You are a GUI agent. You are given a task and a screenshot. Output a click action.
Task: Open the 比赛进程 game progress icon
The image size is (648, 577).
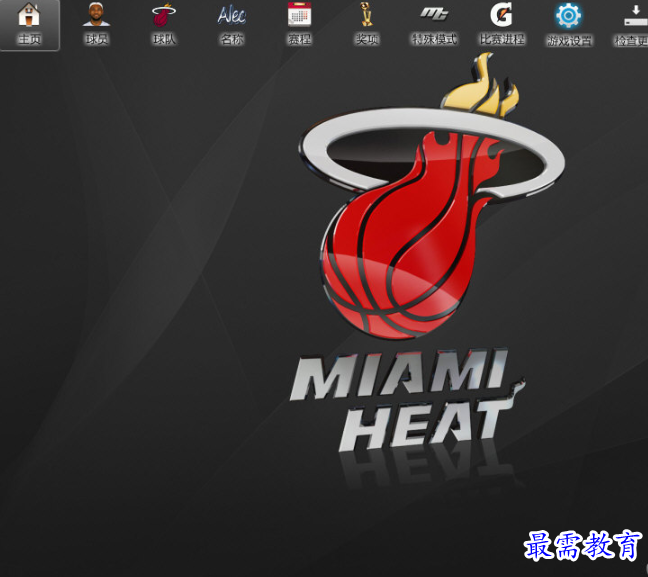[x=502, y=24]
